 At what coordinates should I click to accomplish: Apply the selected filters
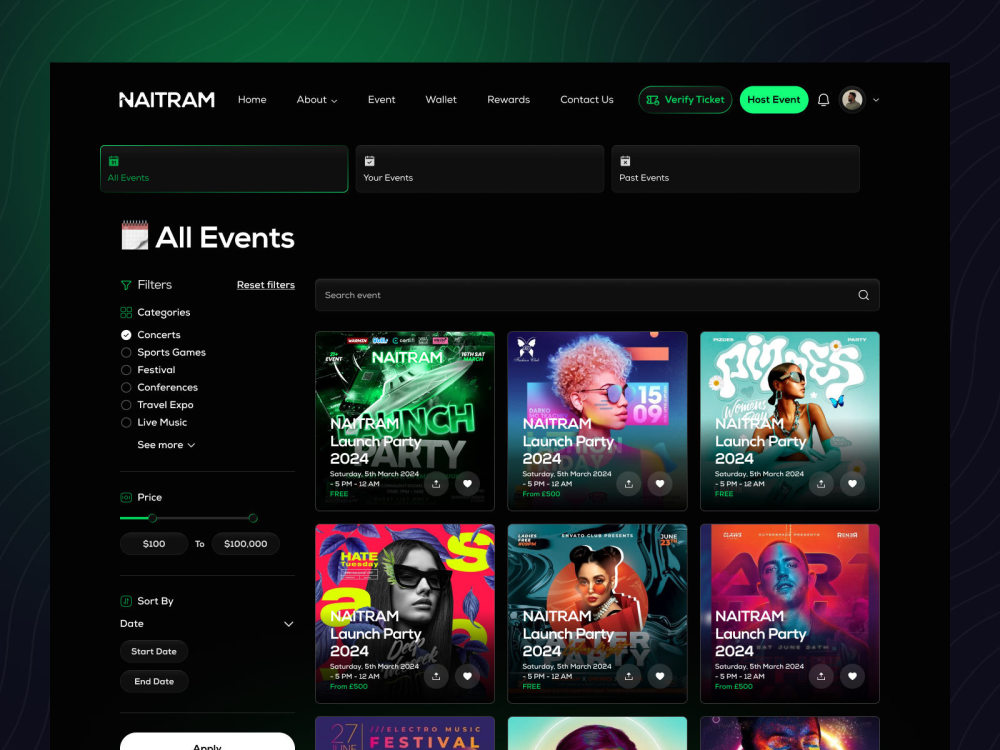coord(207,742)
